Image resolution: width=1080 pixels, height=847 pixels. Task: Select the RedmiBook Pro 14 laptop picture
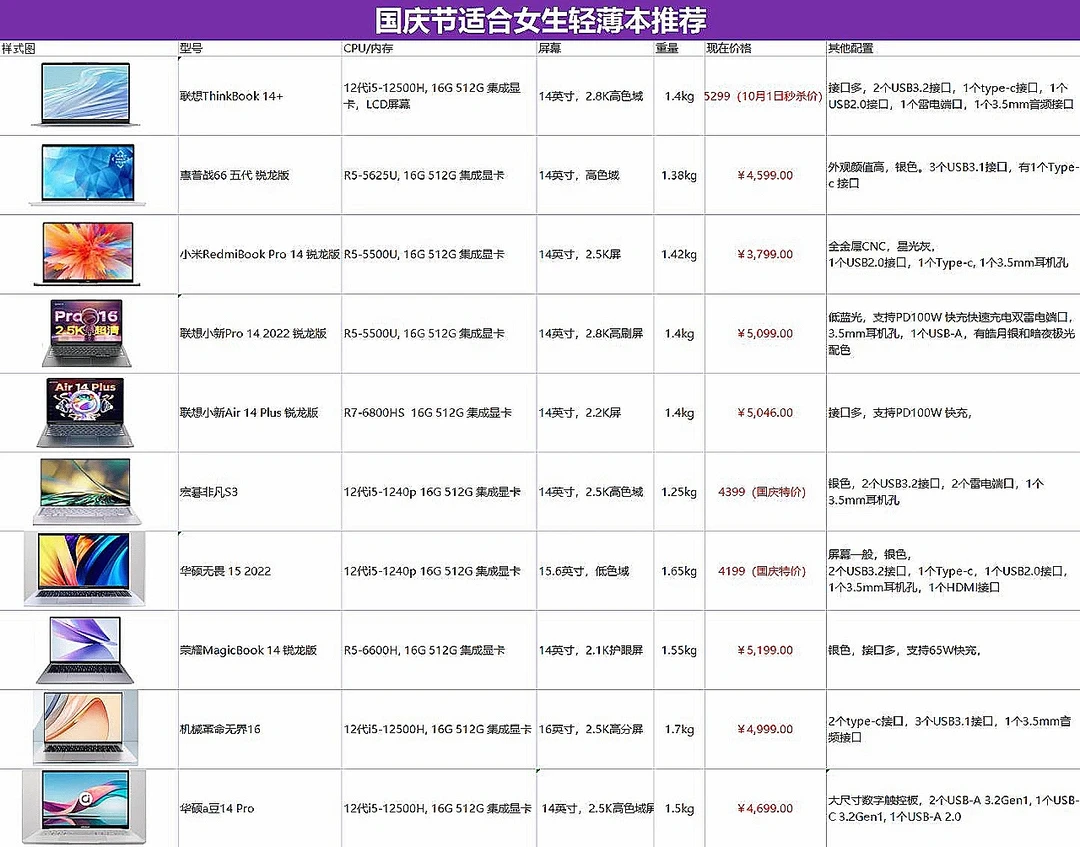(x=87, y=253)
